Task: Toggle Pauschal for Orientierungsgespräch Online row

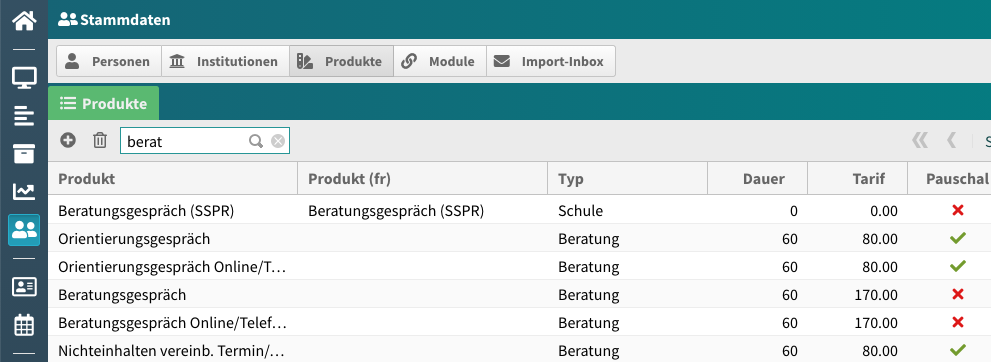Action: 958,266
